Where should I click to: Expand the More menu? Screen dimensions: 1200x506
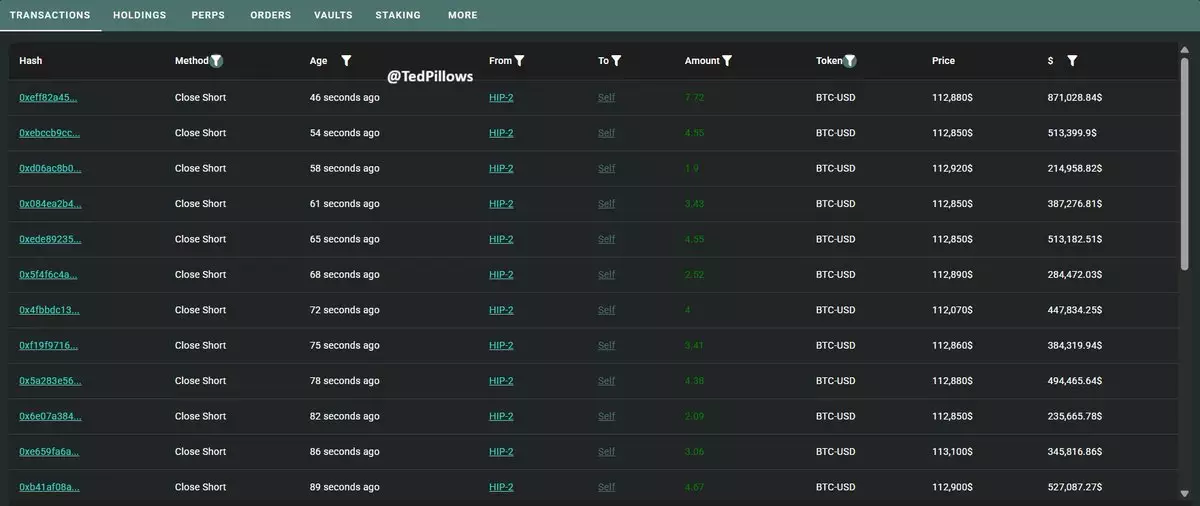(x=463, y=15)
